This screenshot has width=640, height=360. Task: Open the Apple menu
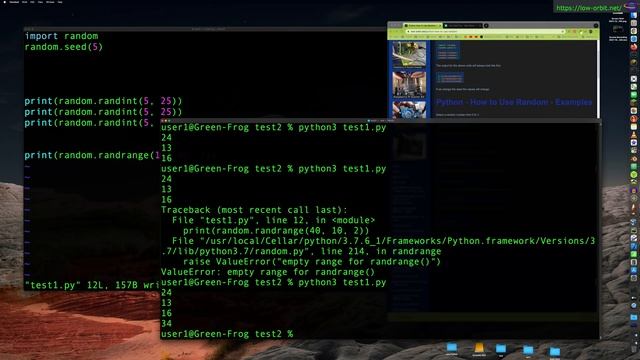coord(5,2)
